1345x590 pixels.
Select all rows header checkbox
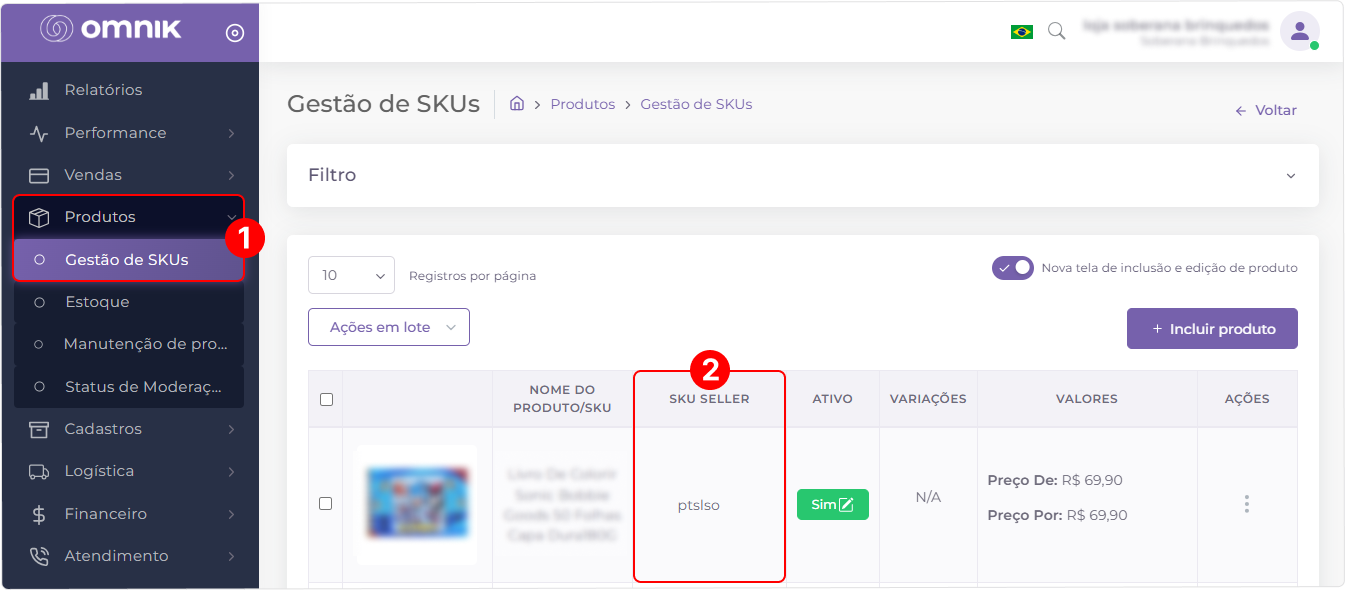pyautogui.click(x=326, y=399)
